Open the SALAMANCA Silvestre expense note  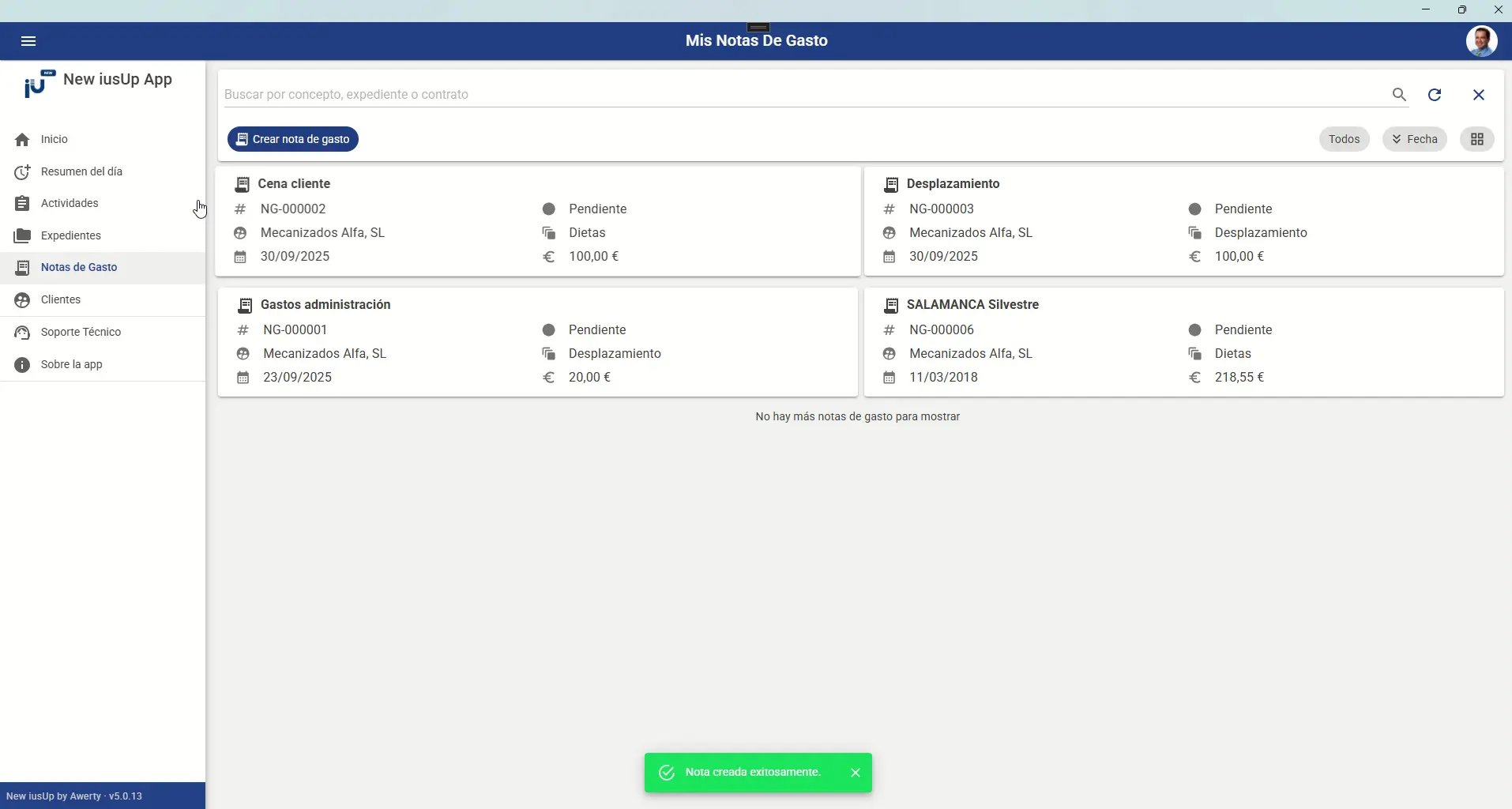tap(1184, 342)
